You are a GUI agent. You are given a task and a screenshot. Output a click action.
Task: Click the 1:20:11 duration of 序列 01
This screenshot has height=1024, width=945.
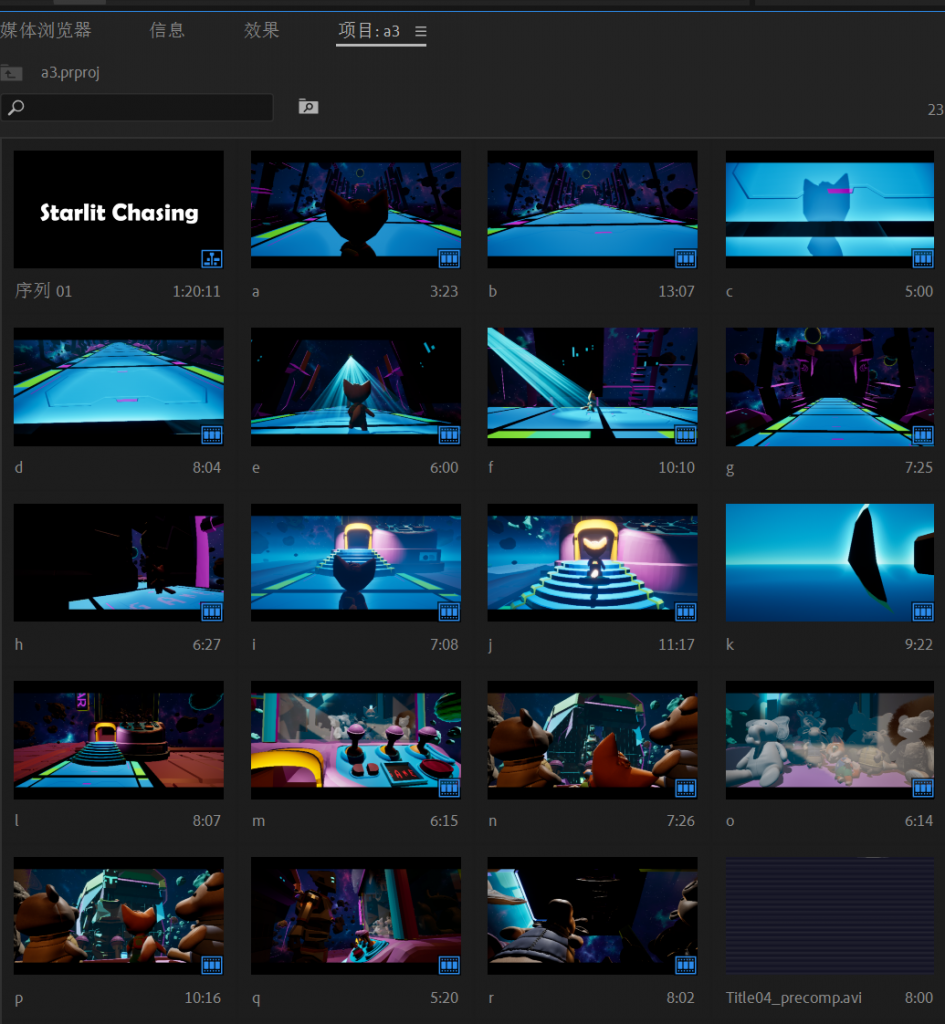pyautogui.click(x=197, y=291)
